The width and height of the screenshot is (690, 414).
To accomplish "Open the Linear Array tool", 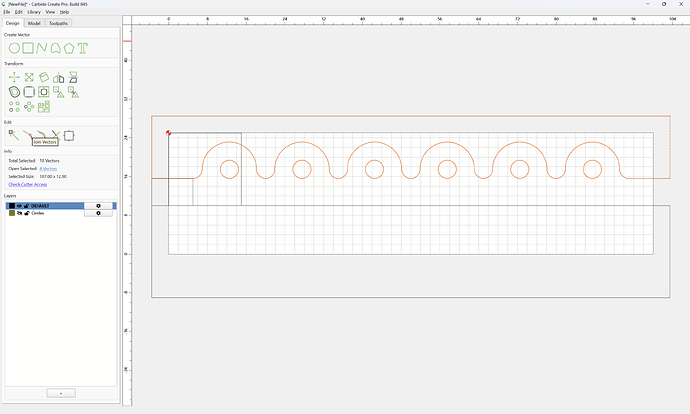I will [14, 106].
